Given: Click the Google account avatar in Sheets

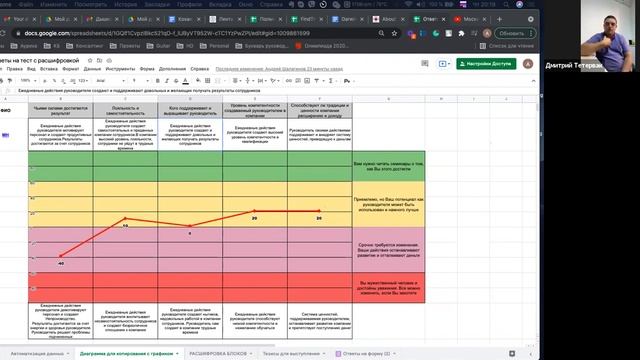Looking at the screenshot, I should [528, 64].
